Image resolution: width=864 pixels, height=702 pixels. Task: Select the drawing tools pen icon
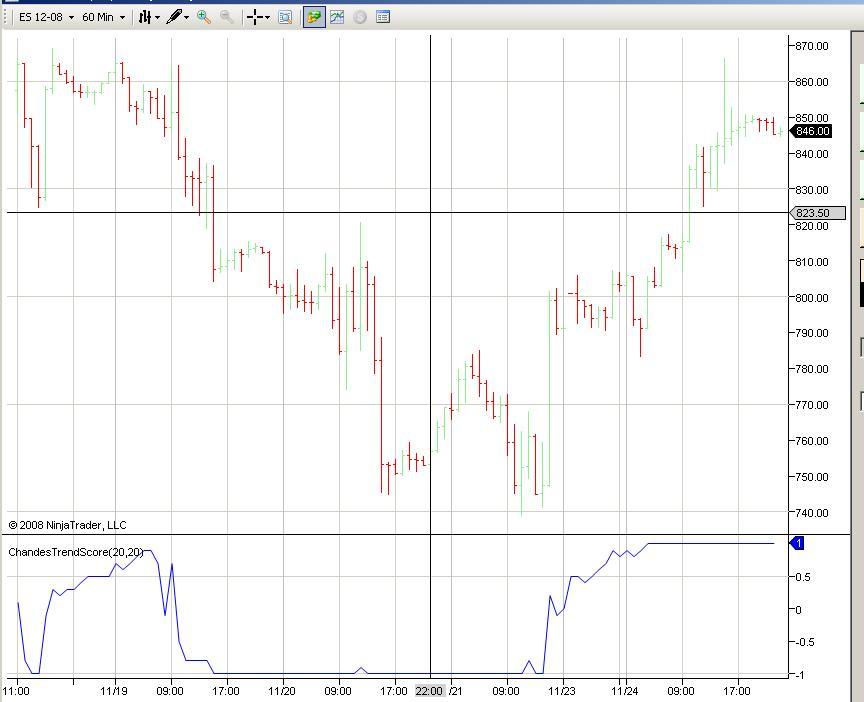tap(174, 17)
